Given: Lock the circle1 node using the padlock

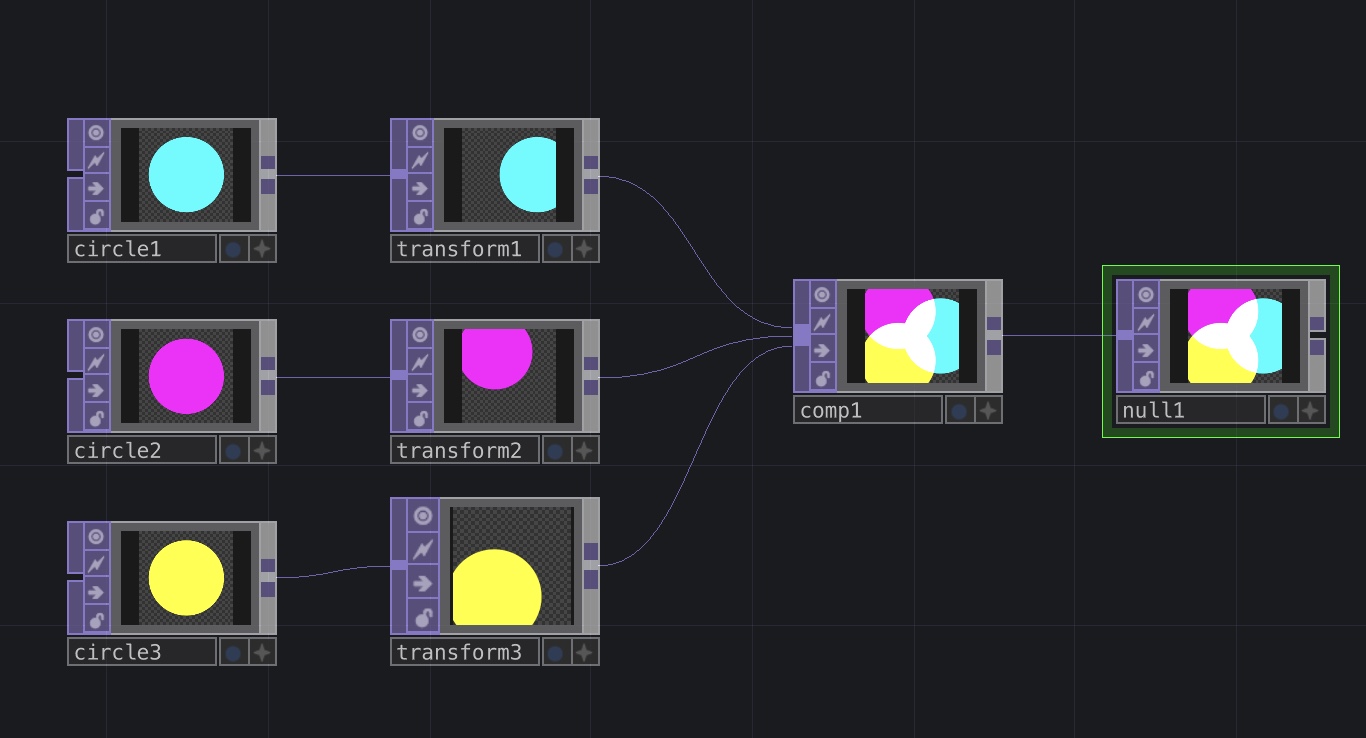Looking at the screenshot, I should click(x=97, y=216).
